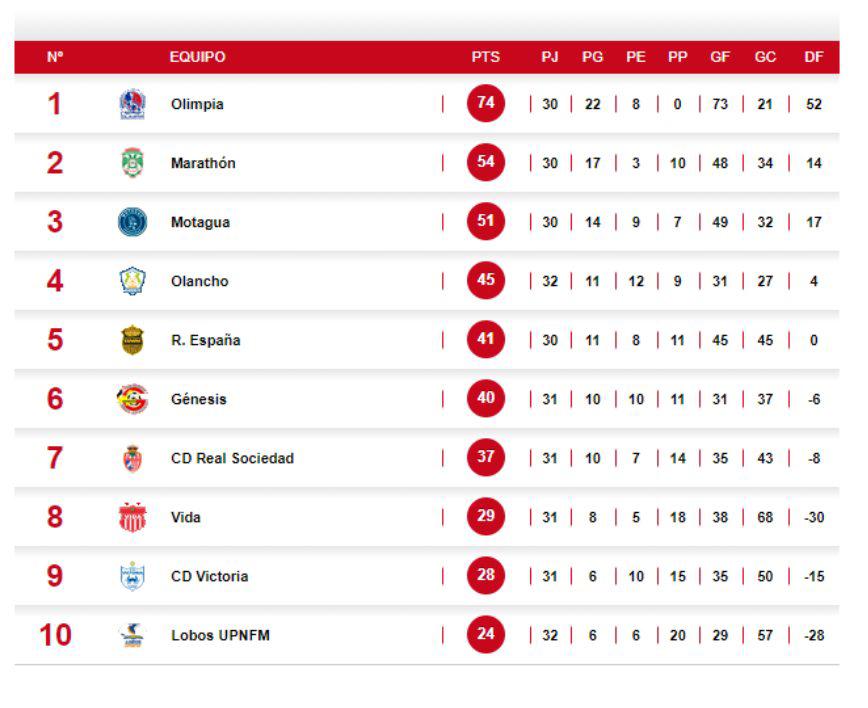The height and width of the screenshot is (708, 868).
Task: Click the GF column header
Action: point(720,58)
